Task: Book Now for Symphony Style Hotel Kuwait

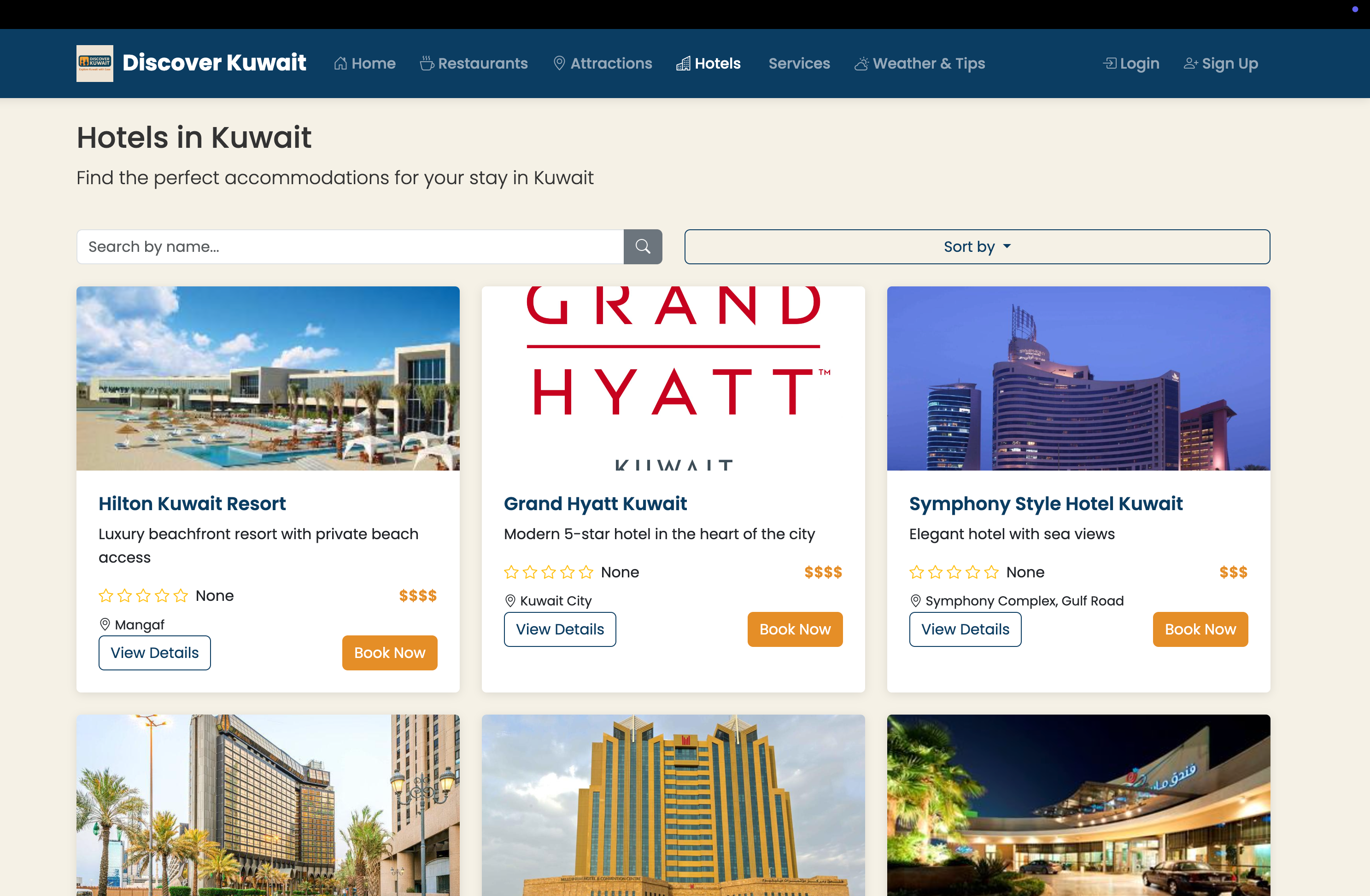Action: coord(1200,629)
